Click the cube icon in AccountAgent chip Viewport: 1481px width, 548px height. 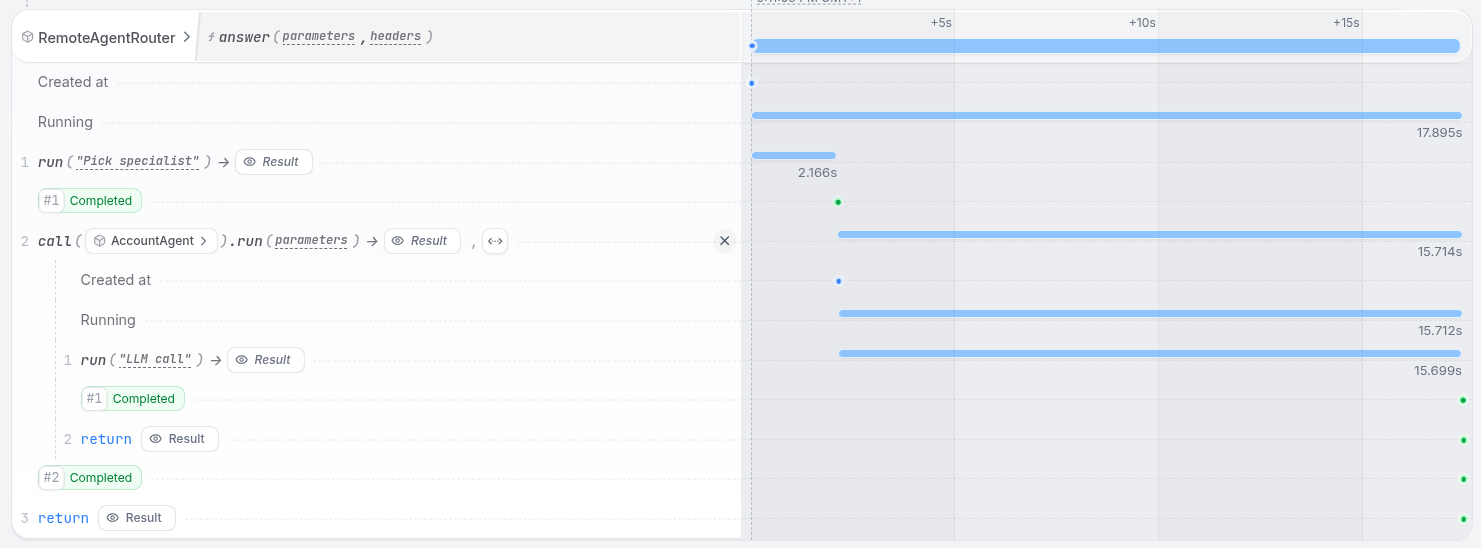pos(100,241)
